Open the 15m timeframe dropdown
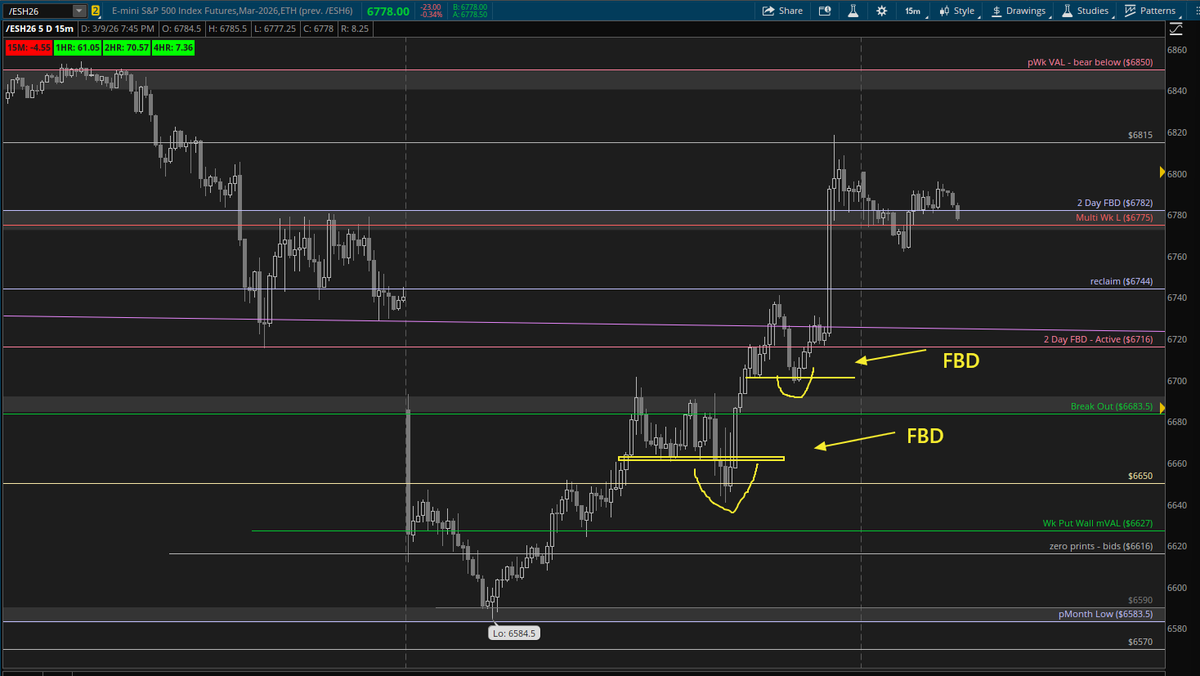 [912, 10]
